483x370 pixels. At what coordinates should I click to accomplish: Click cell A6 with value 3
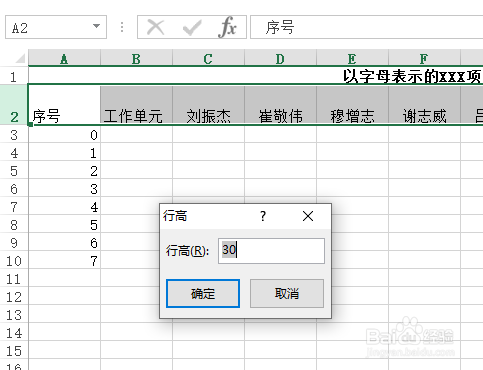tap(64, 189)
